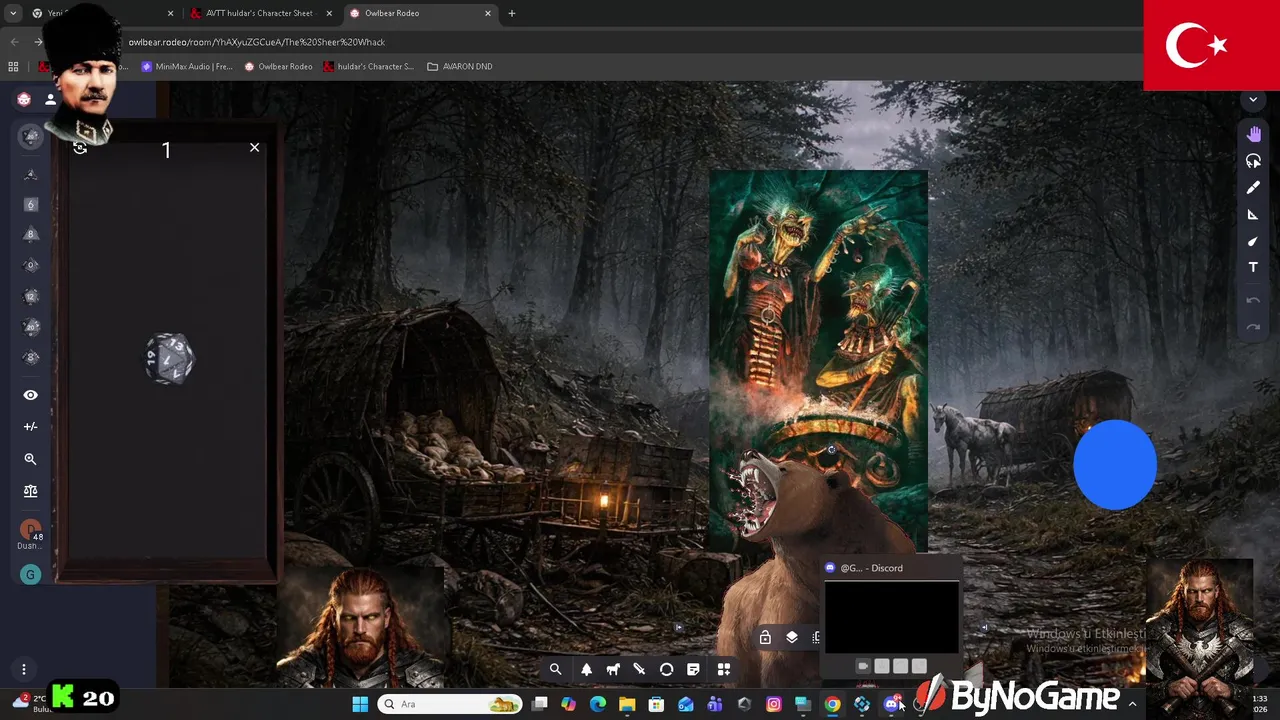This screenshot has height=720, width=1280.
Task: Open the plus/minus dice bonus option
Action: pos(30,426)
